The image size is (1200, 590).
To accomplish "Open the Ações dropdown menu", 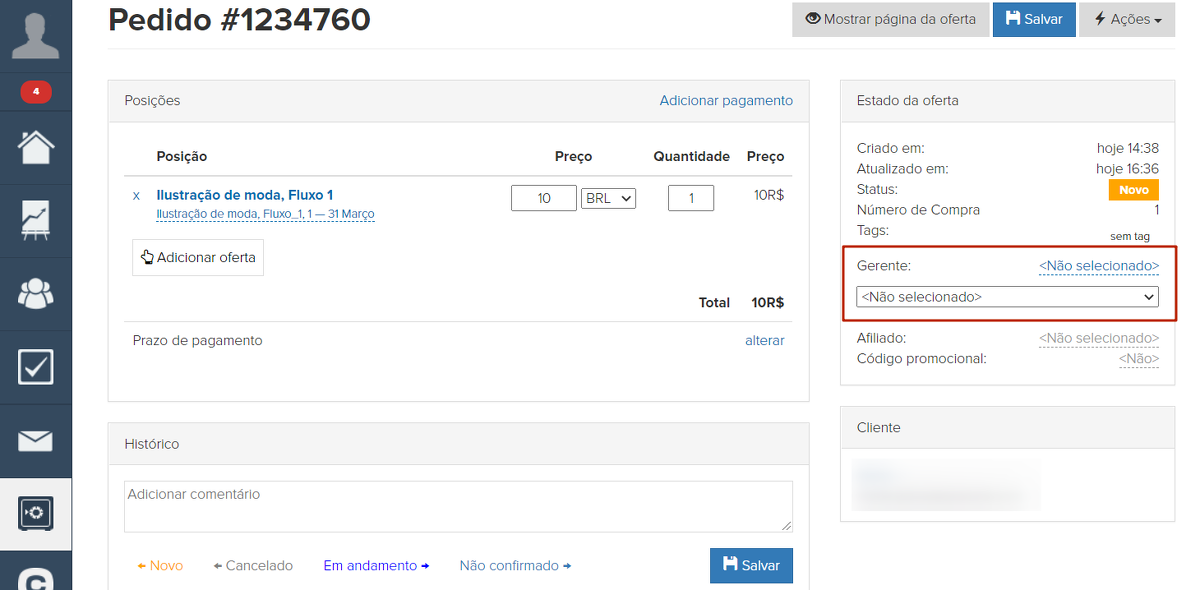I will [x=1127, y=19].
